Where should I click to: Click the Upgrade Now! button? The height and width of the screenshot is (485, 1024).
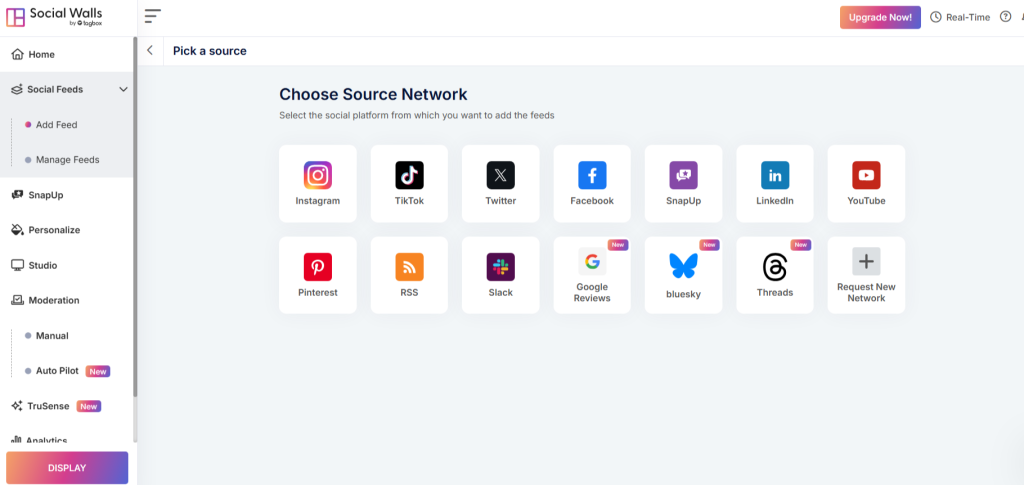(x=880, y=18)
